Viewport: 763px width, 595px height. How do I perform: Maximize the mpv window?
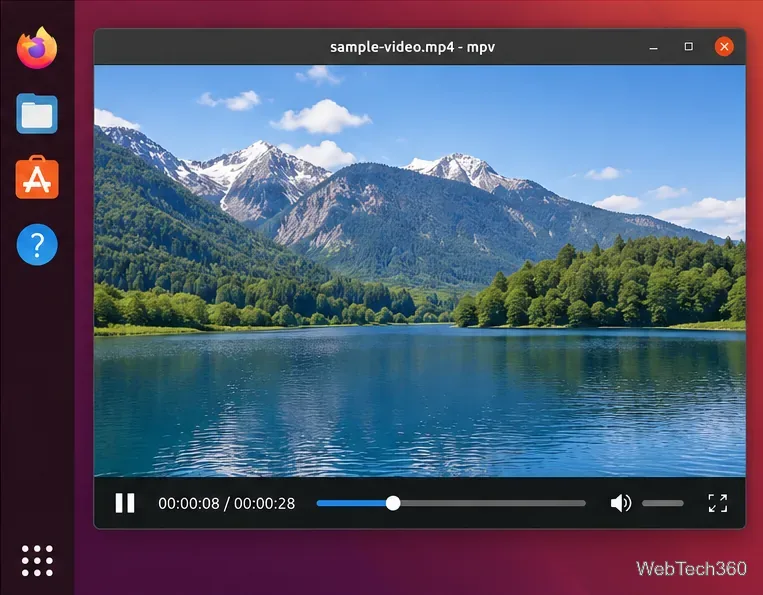point(689,47)
